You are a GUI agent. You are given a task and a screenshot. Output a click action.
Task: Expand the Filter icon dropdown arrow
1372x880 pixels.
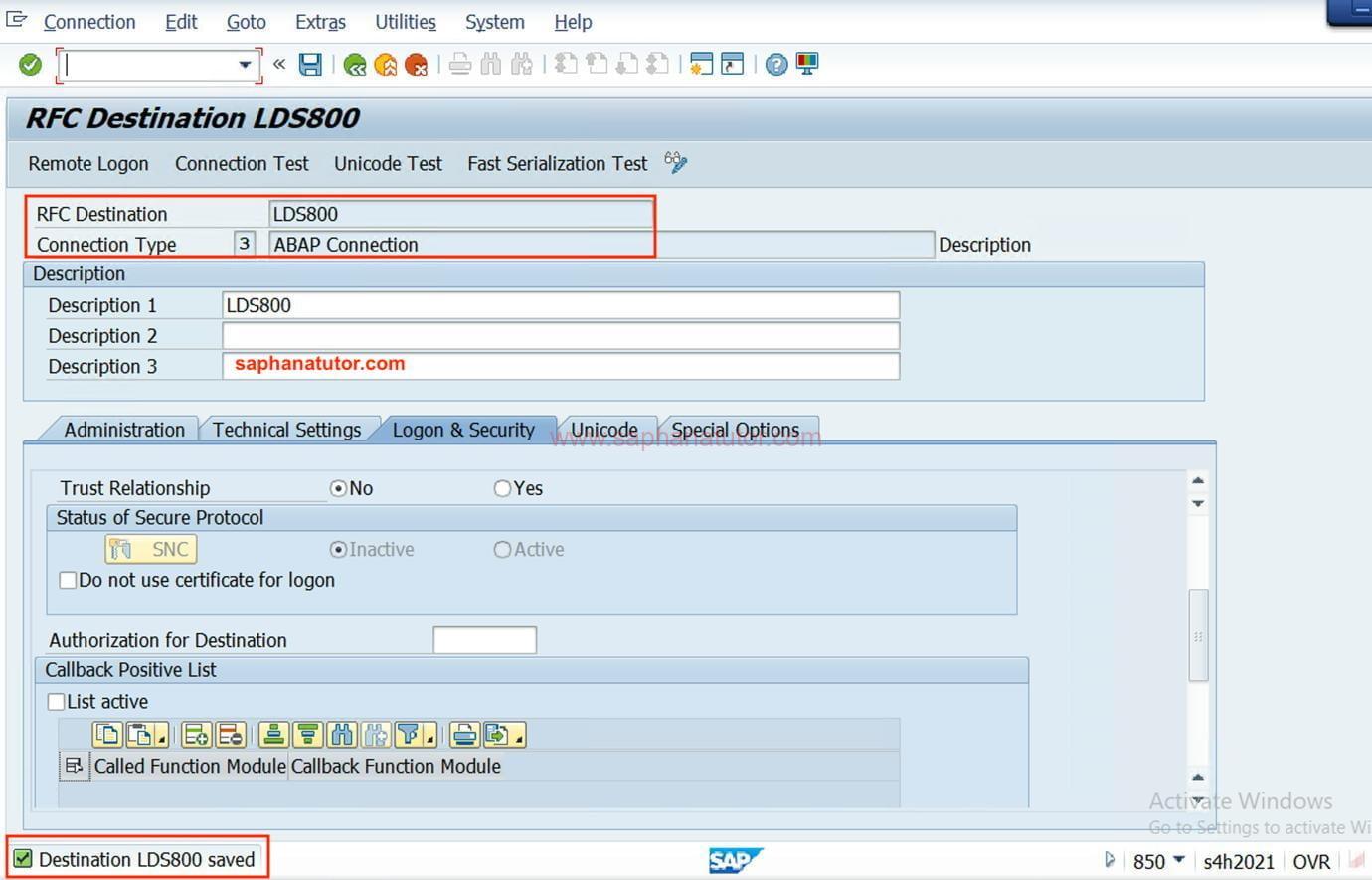[429, 740]
